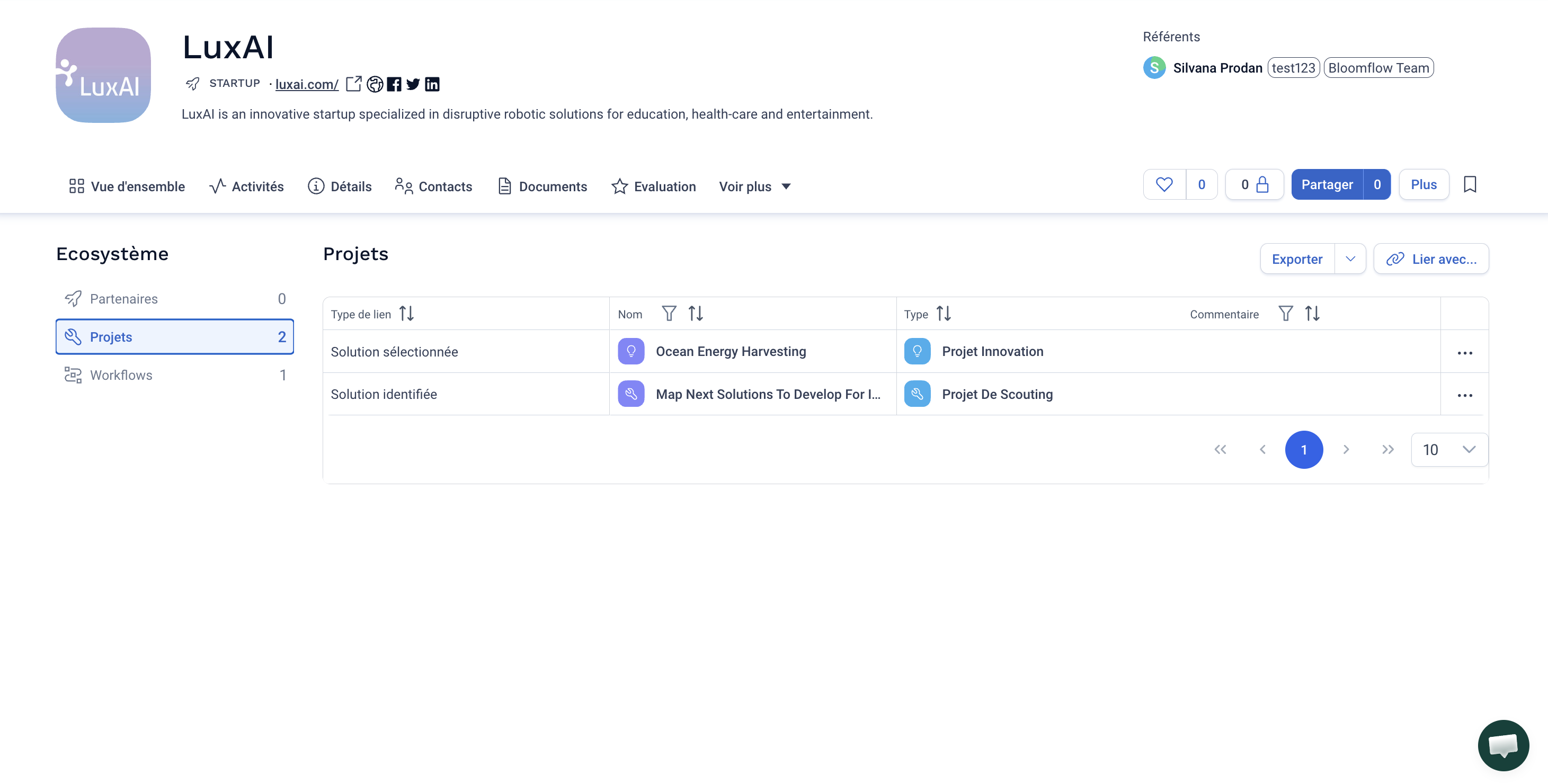This screenshot has height=784, width=1548.
Task: Open row actions for Map Next Solutions
Action: [x=1465, y=395]
